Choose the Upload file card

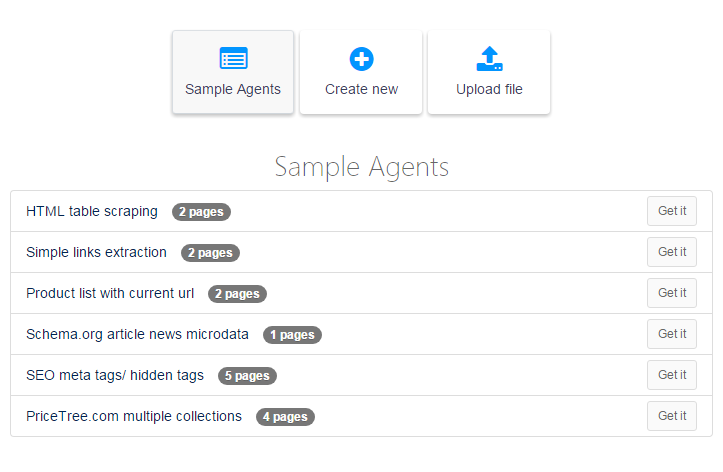[489, 72]
